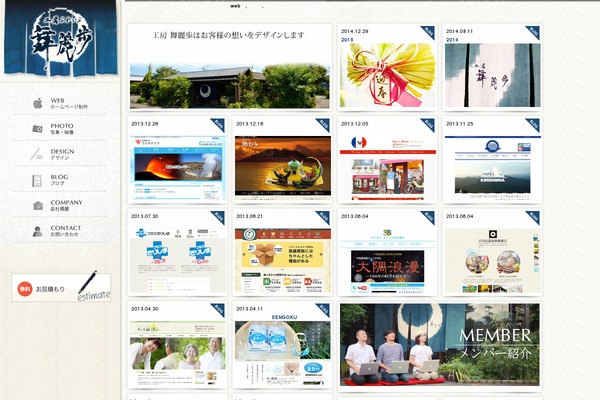
Task: Click the 2013.07.30 date text
Action: pyautogui.click(x=145, y=216)
